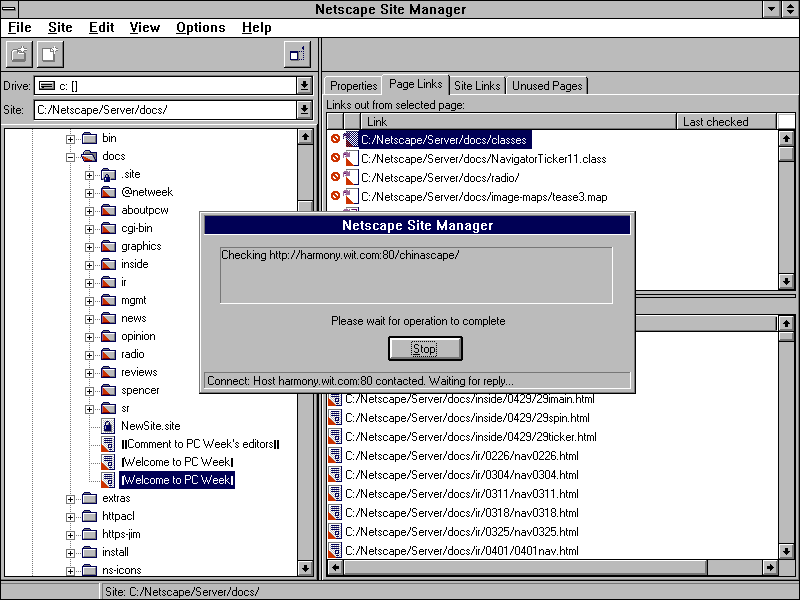This screenshot has height=600, width=800.
Task: Switch to the Unused Pages tab
Action: click(x=547, y=86)
